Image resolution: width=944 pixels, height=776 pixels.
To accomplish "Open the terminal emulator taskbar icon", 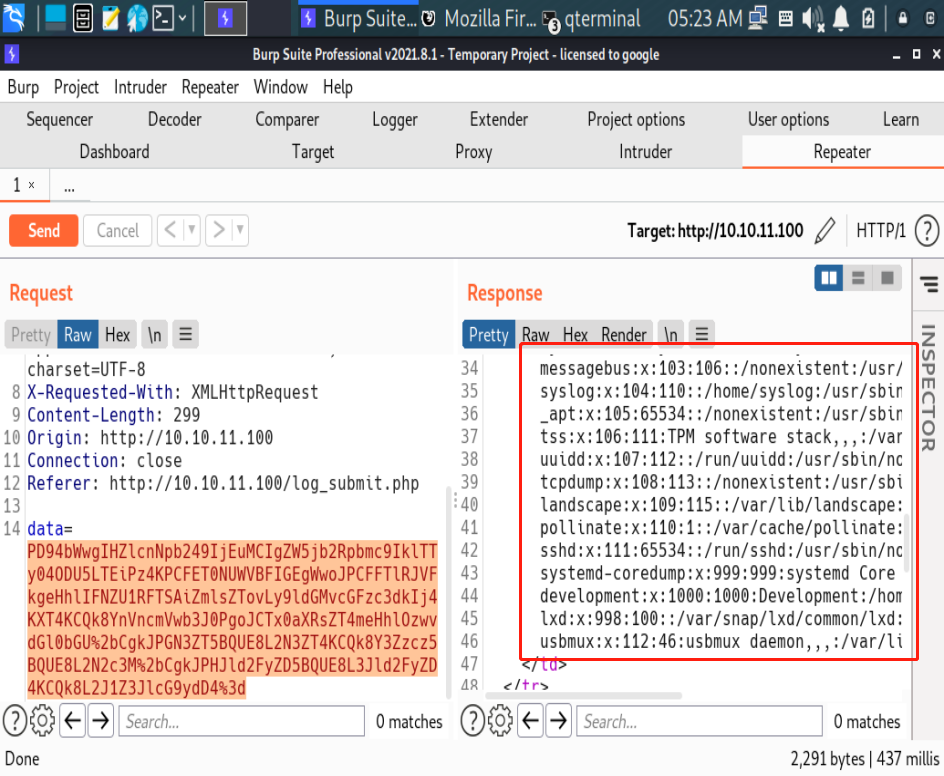I will tap(163, 18).
